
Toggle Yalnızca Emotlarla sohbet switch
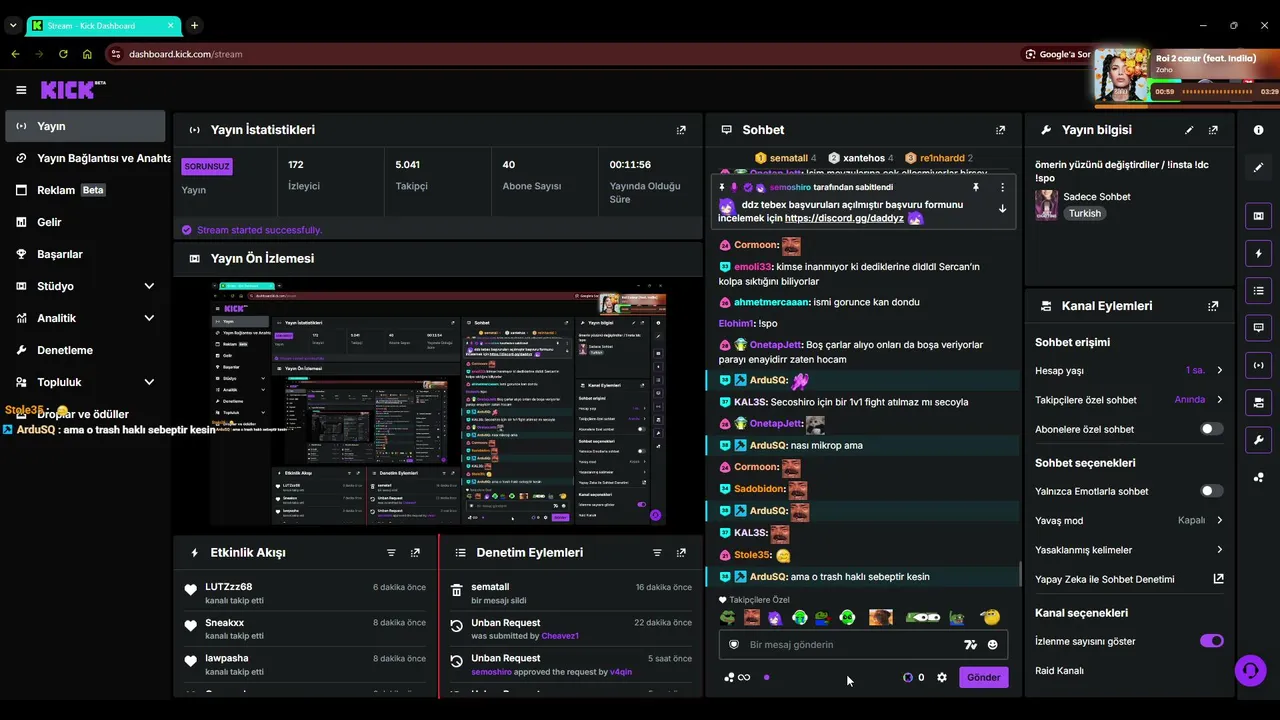1211,491
